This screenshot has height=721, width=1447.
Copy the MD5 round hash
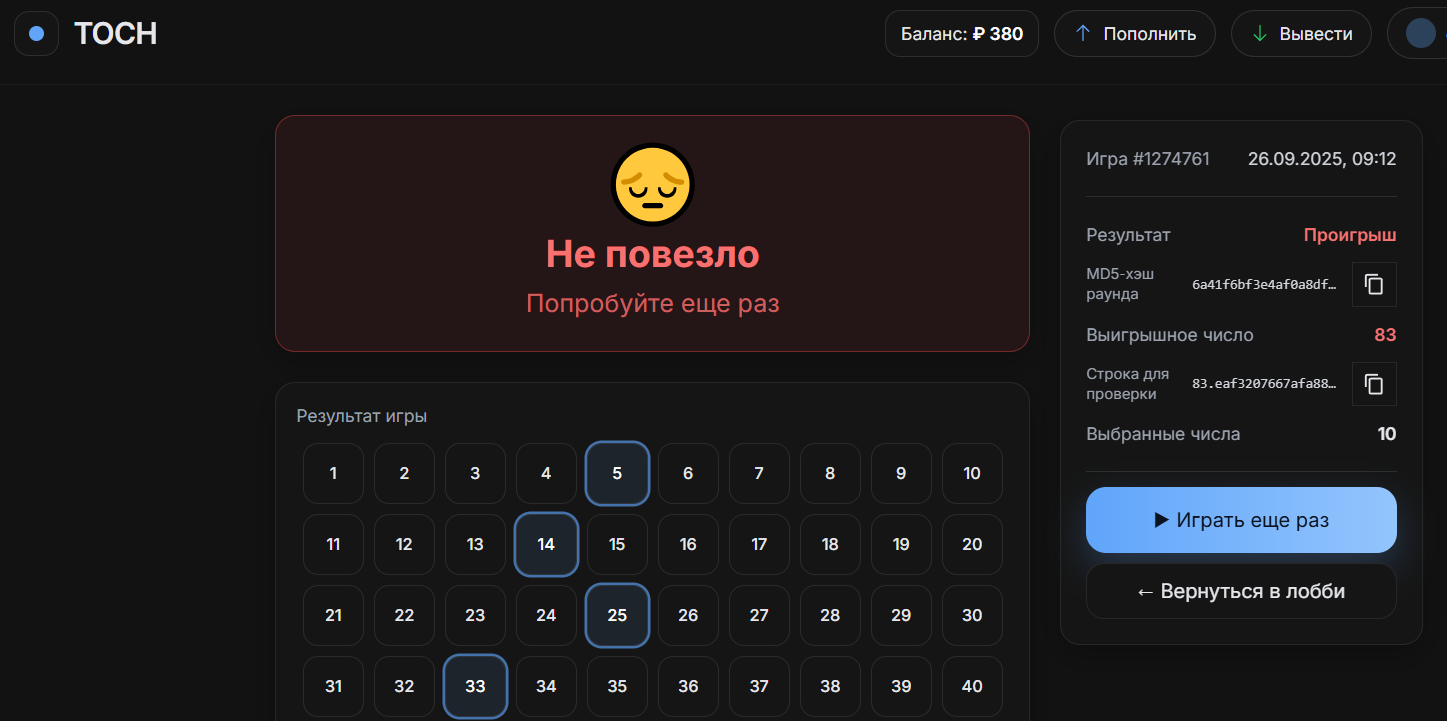[x=1374, y=285]
